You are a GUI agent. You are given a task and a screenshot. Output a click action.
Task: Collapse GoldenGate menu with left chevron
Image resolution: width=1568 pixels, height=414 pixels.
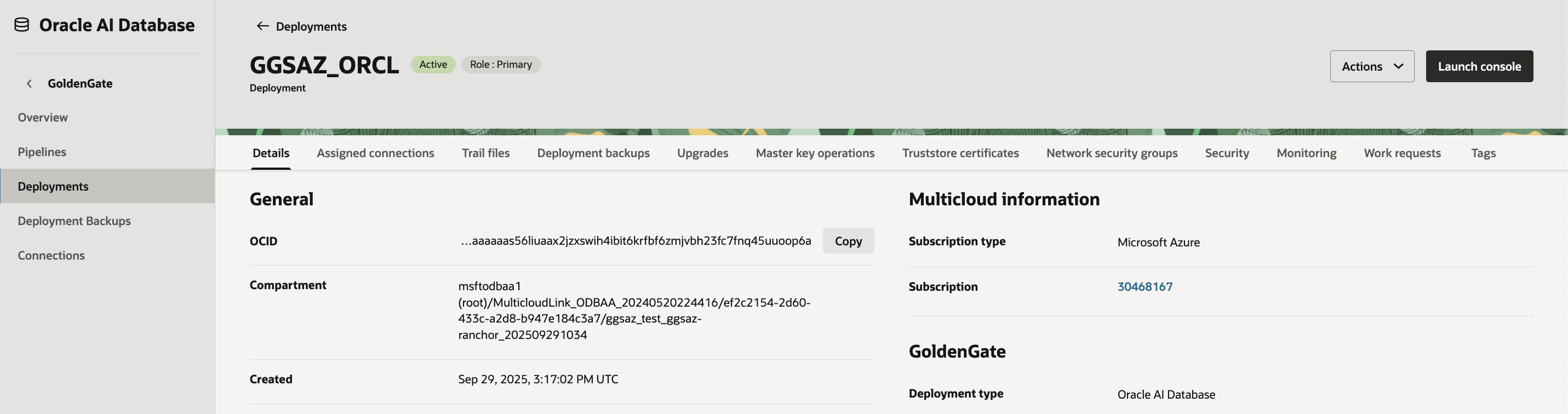[29, 83]
